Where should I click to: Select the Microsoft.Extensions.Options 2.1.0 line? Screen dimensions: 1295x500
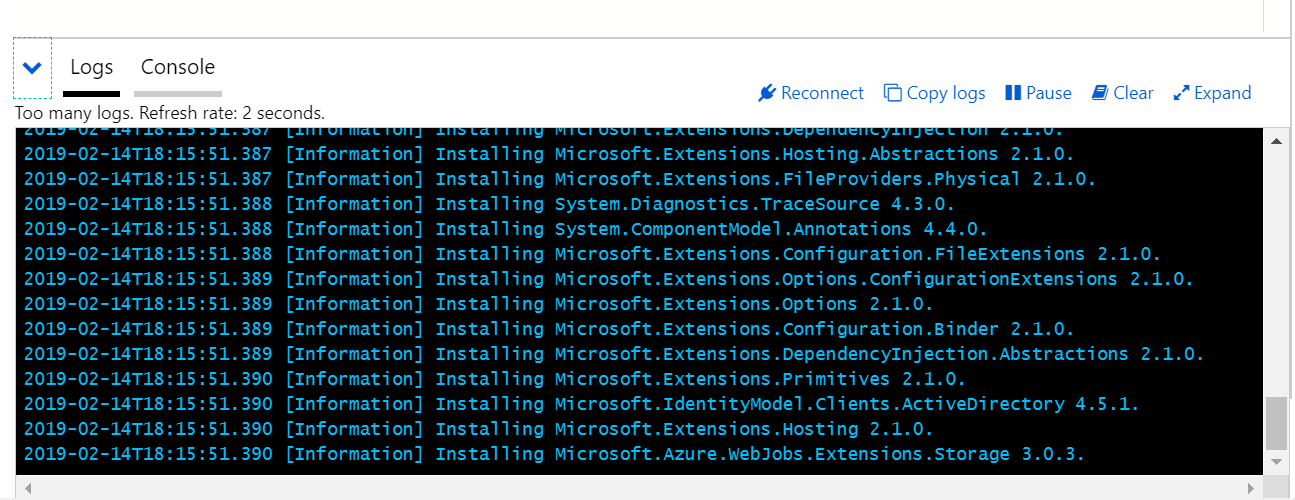pos(478,304)
